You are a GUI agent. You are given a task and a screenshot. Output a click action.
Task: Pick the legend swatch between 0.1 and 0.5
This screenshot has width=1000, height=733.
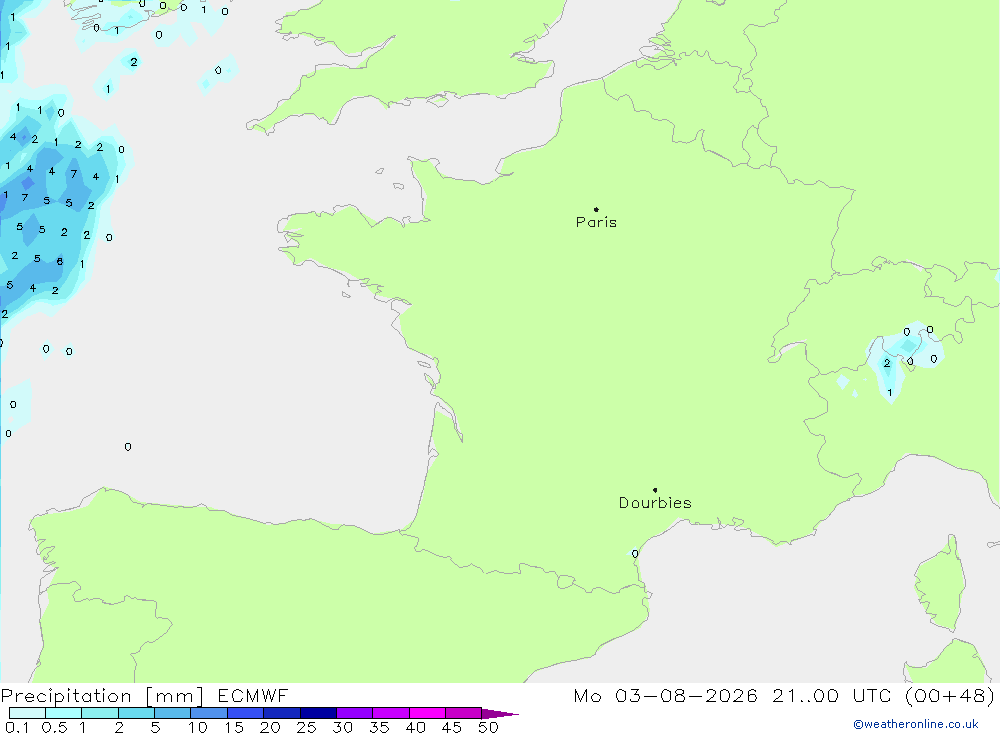(x=27, y=713)
